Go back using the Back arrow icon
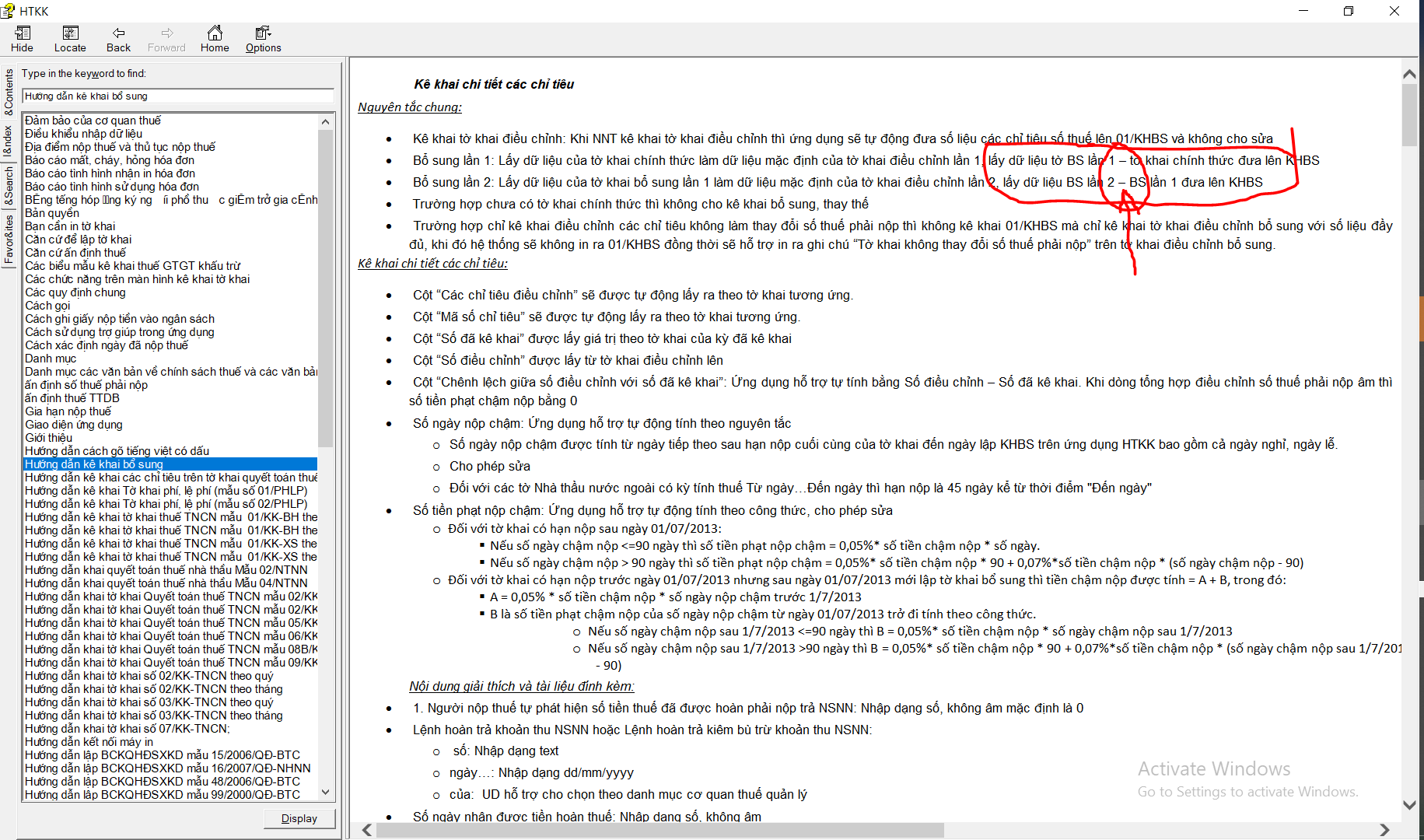 coord(118,33)
